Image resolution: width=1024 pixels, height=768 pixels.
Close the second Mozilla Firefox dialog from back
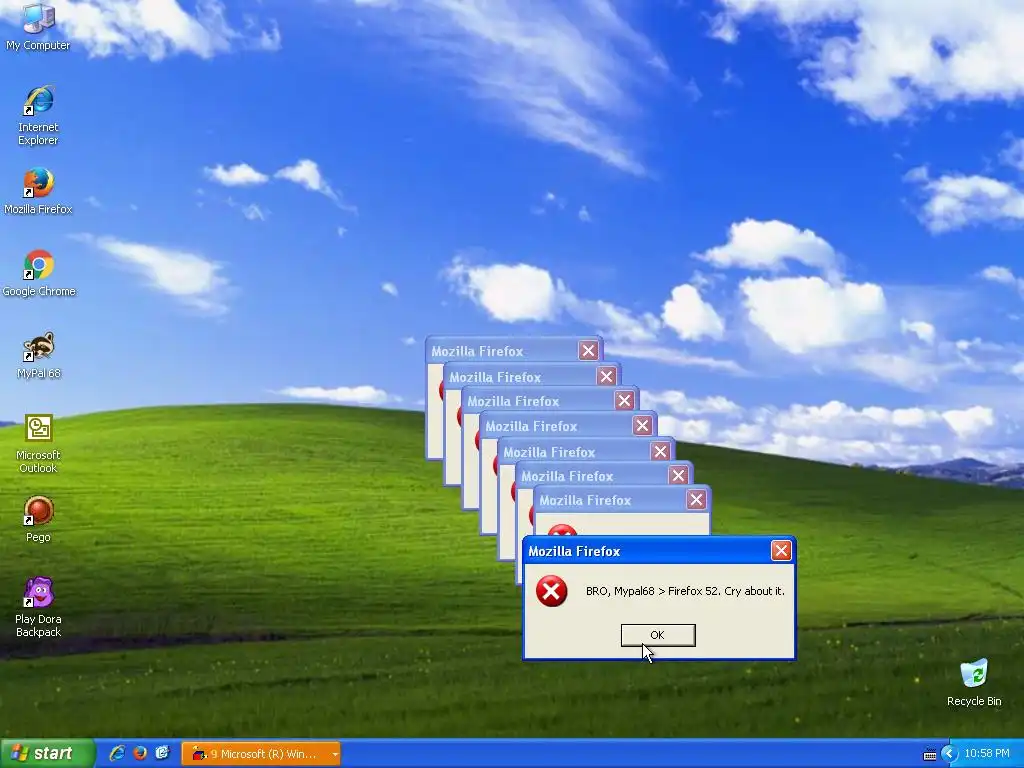pos(606,376)
